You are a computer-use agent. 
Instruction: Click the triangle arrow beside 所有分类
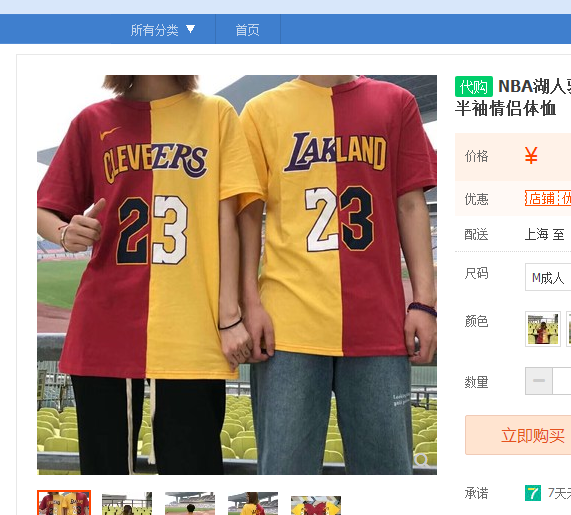[190, 29]
